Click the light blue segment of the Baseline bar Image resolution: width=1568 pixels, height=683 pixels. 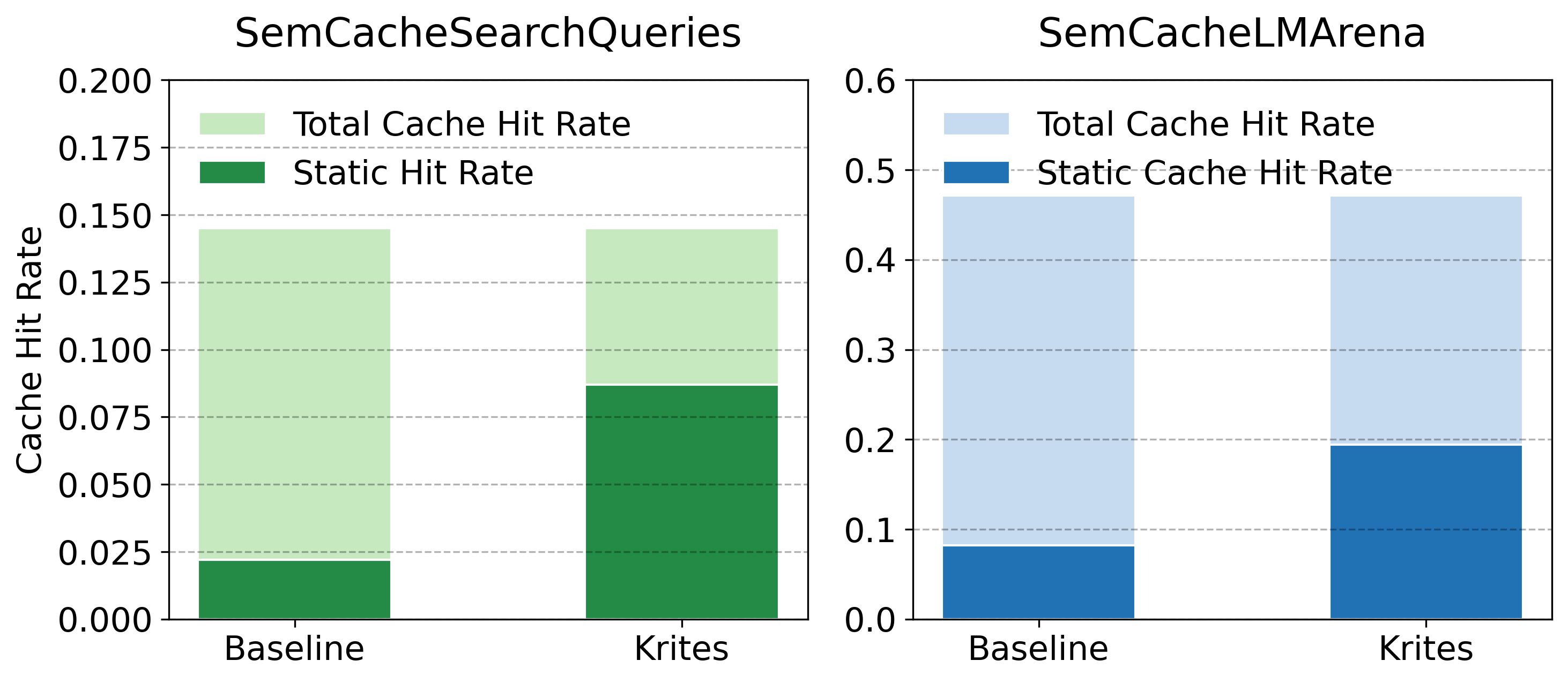pyautogui.click(x=1038, y=370)
